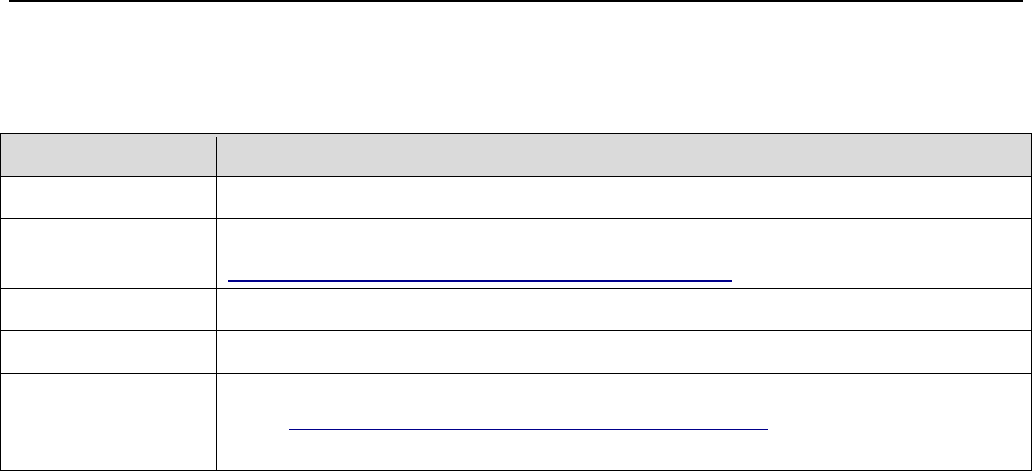Click the blank area above the table
The width and height of the screenshot is (1032, 471).
516,70
